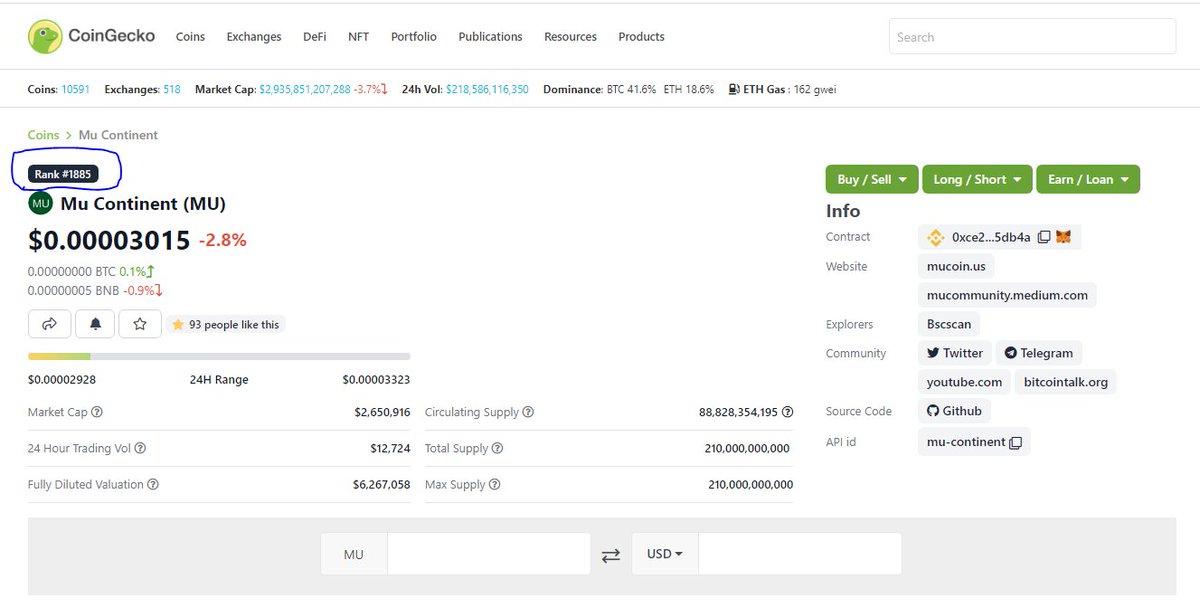Open the Telegram community link
This screenshot has height=608, width=1200.
tap(1039, 353)
